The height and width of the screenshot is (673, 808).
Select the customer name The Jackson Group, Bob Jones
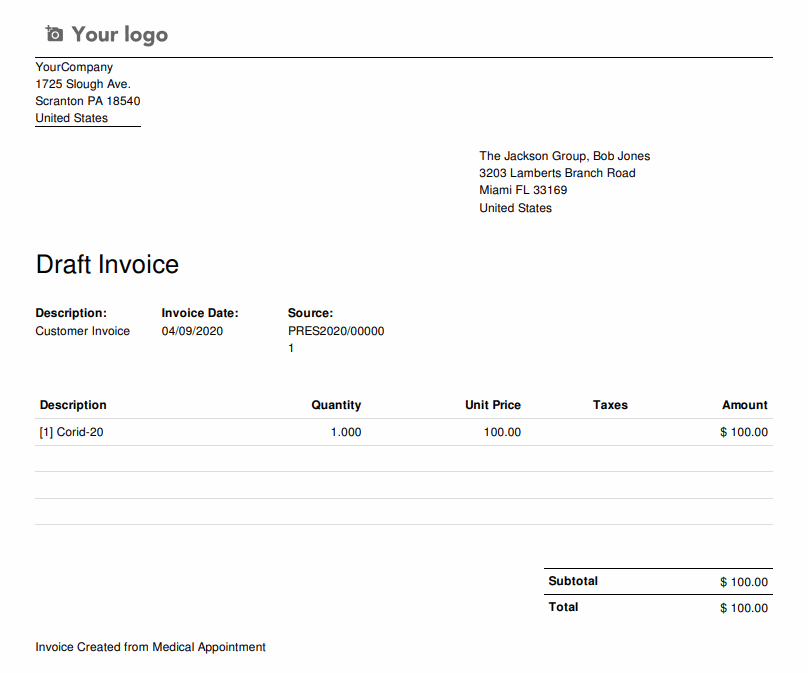coord(564,156)
